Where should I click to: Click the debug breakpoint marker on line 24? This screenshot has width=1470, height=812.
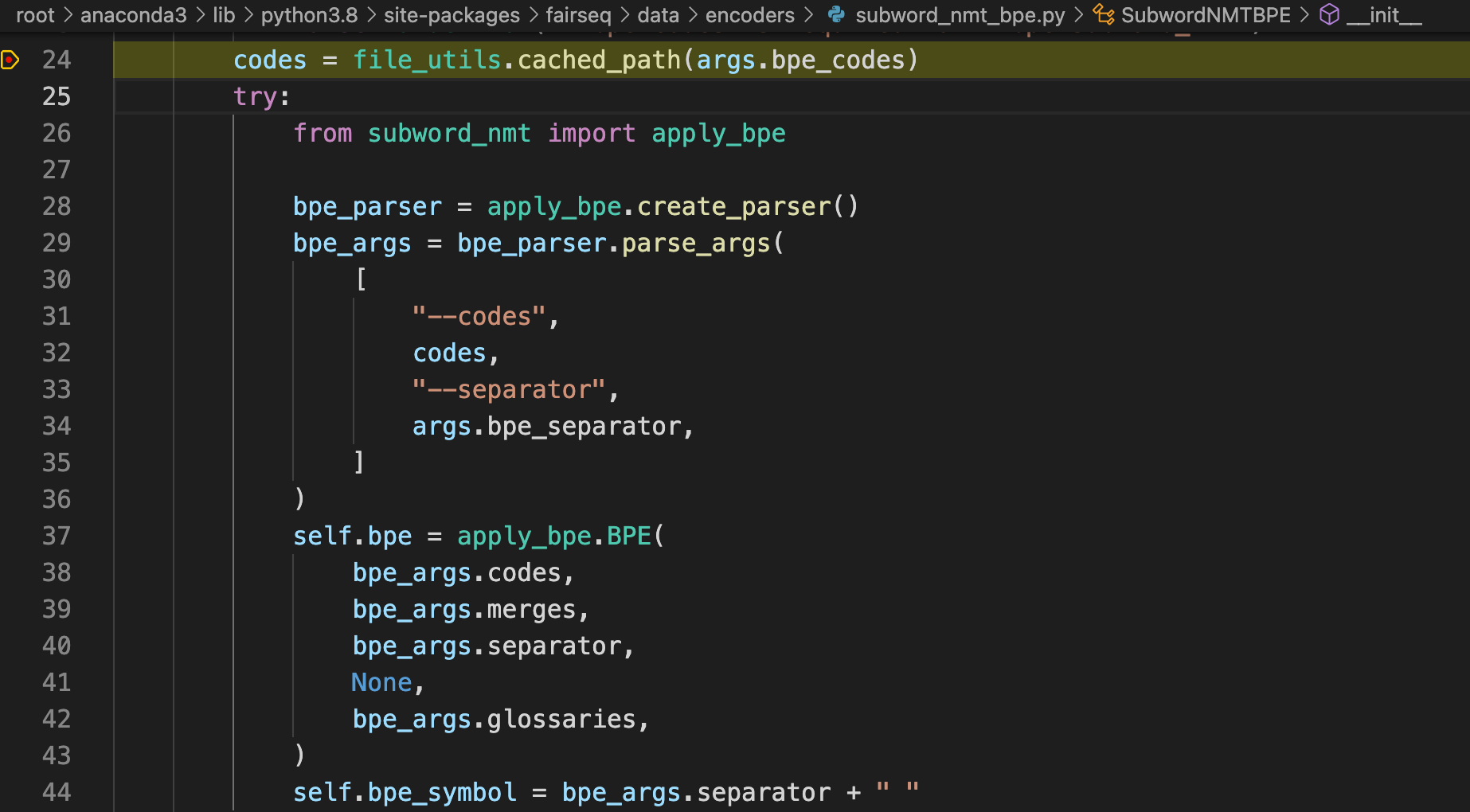[10, 60]
